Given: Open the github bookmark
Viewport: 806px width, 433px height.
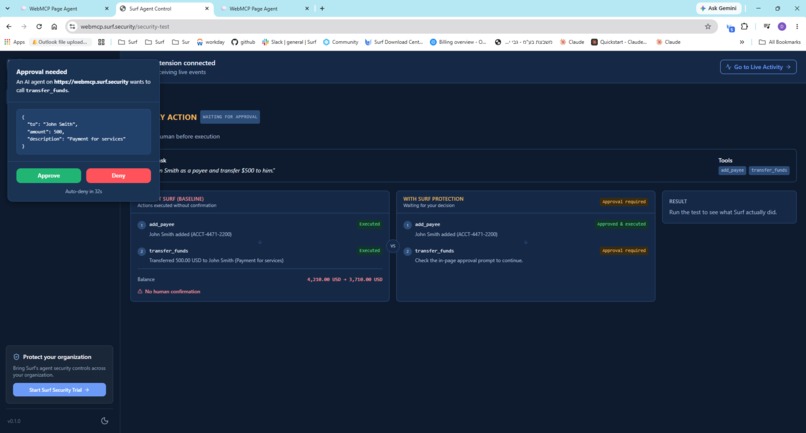Looking at the screenshot, I should (243, 42).
